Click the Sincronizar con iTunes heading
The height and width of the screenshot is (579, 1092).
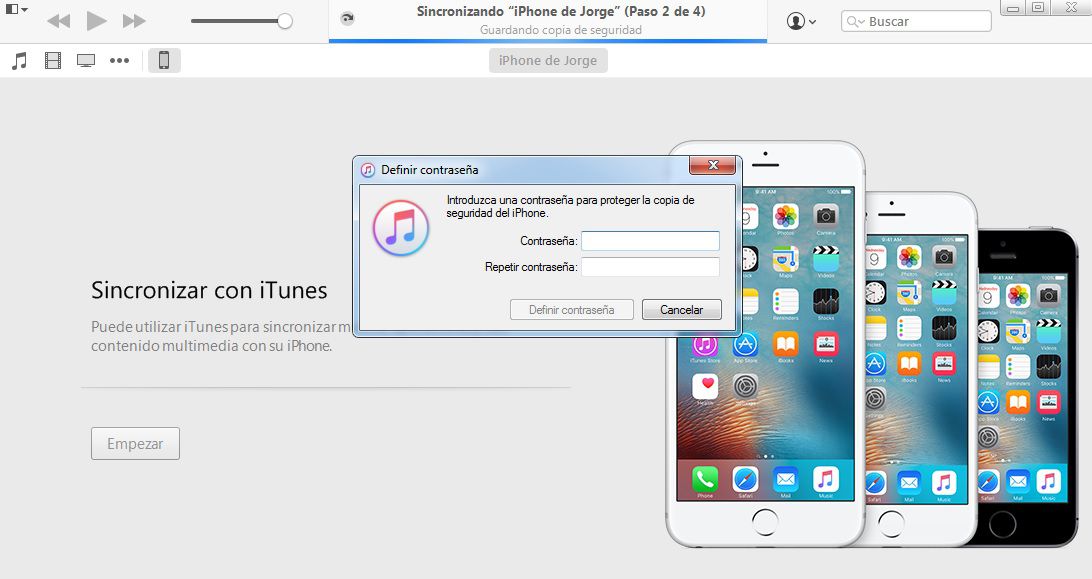tap(209, 290)
